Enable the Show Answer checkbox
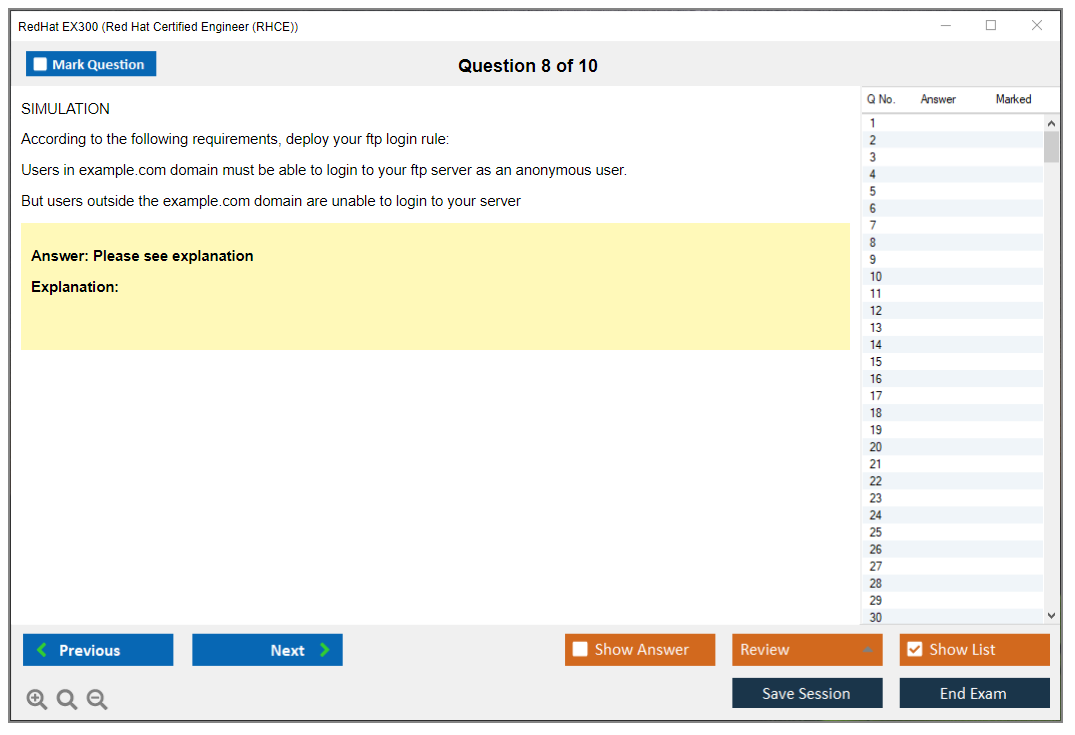This screenshot has width=1075, height=735. tap(580, 650)
